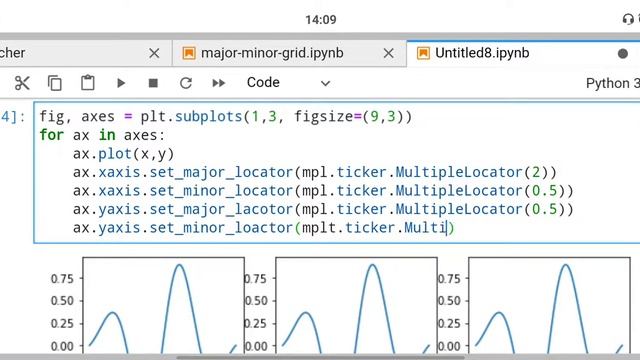This screenshot has height=360, width=640.
Task: Click the unsaved dot on Untitled8.ipynb tab
Action: pos(622,53)
